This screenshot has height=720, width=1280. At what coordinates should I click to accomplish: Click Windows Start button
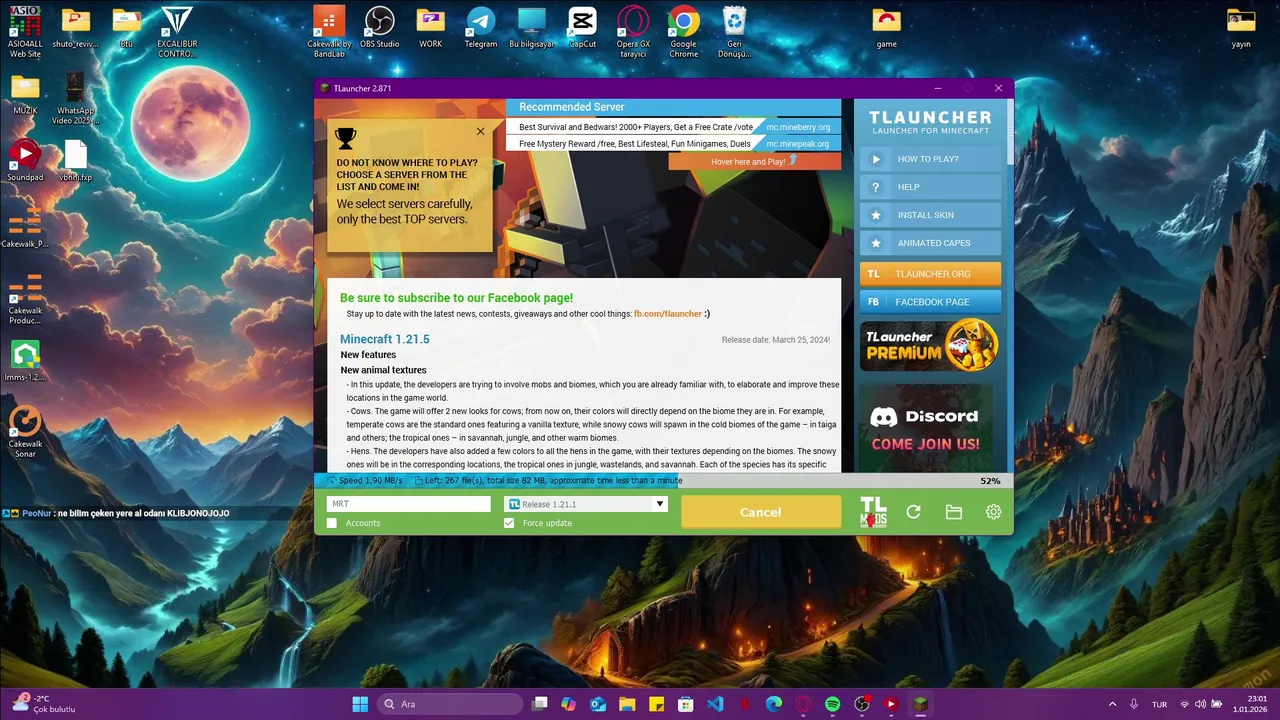360,704
